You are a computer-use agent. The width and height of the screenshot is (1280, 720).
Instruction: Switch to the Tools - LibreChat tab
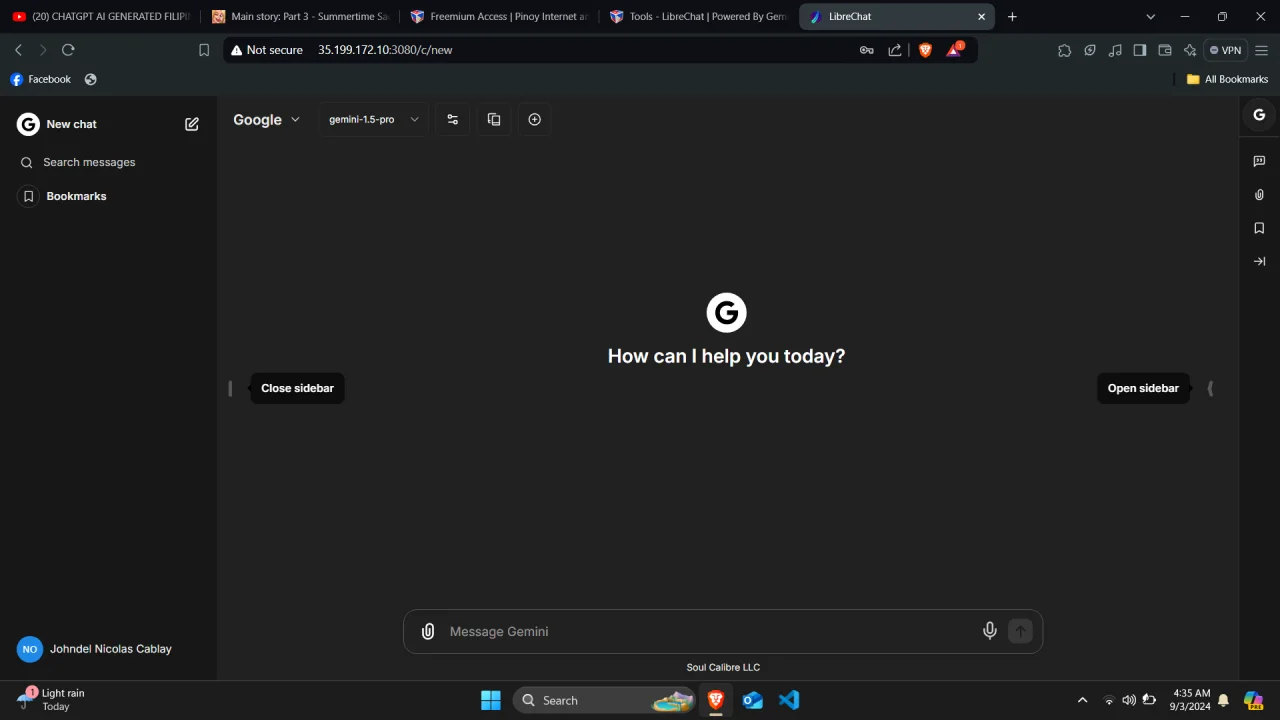pyautogui.click(x=698, y=16)
